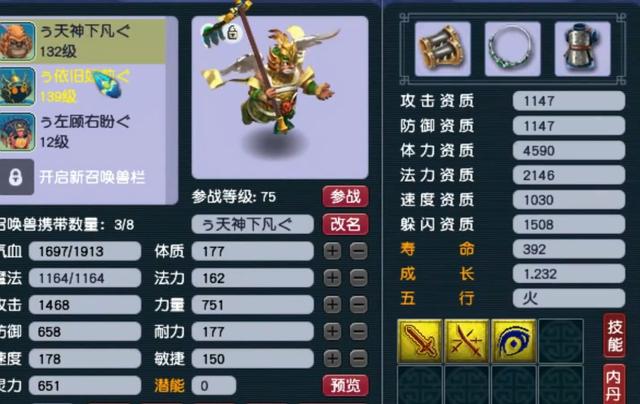
Task: Click the 参战 button
Action: (x=345, y=197)
